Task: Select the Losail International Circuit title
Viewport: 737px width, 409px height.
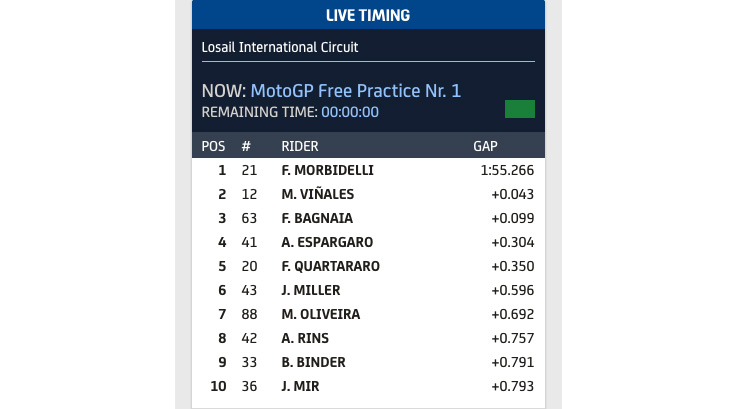Action: (x=280, y=47)
